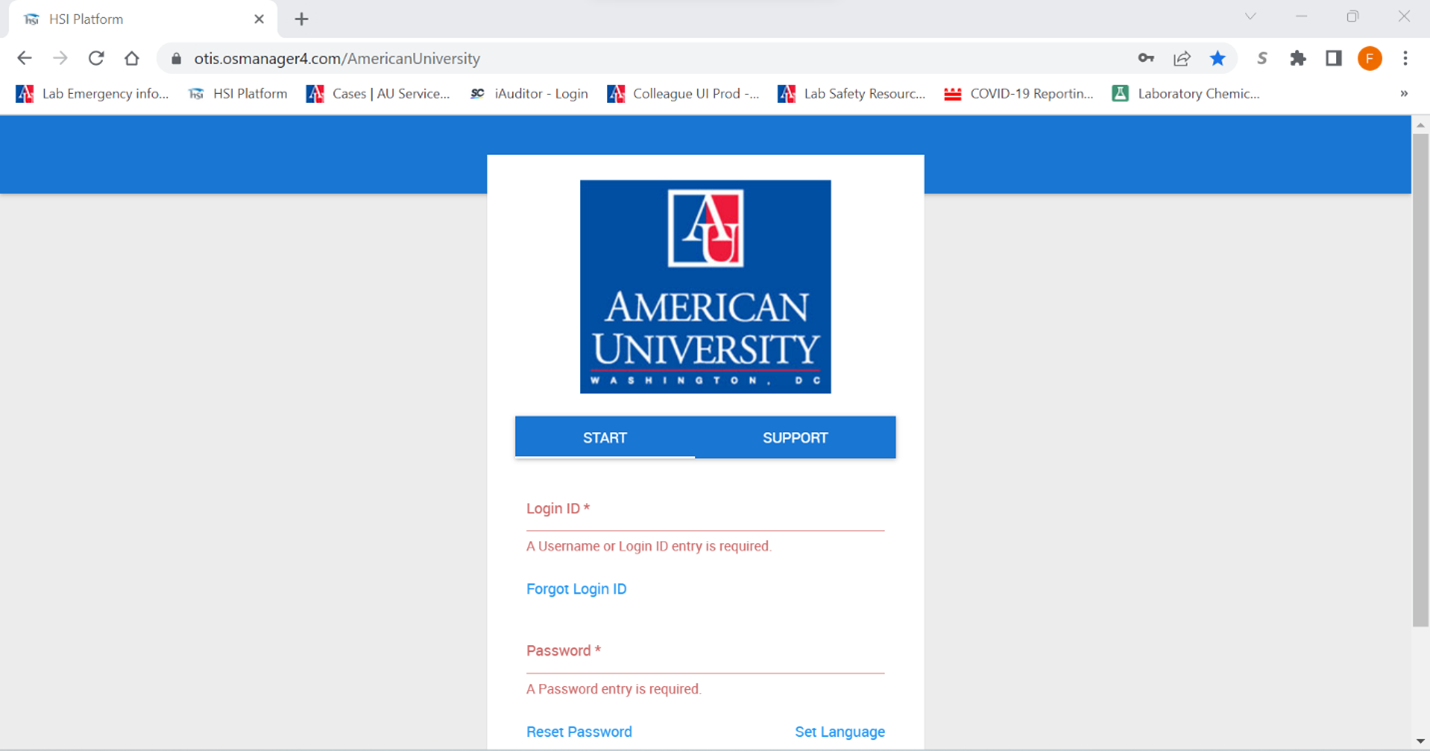This screenshot has height=751, width=1430.
Task: Toggle the browser side panel
Action: coord(1333,58)
